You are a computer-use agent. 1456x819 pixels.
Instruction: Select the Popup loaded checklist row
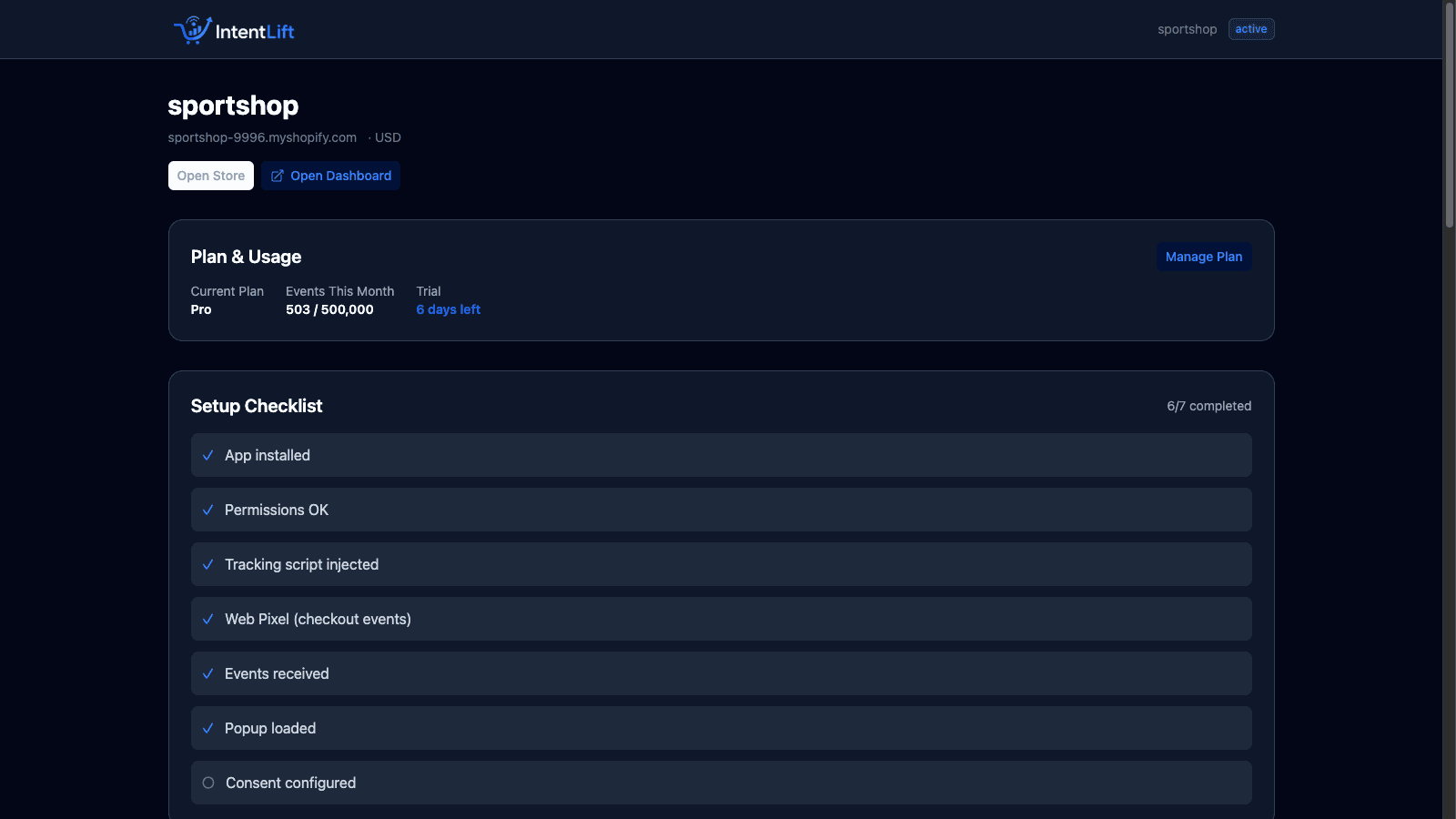721,728
